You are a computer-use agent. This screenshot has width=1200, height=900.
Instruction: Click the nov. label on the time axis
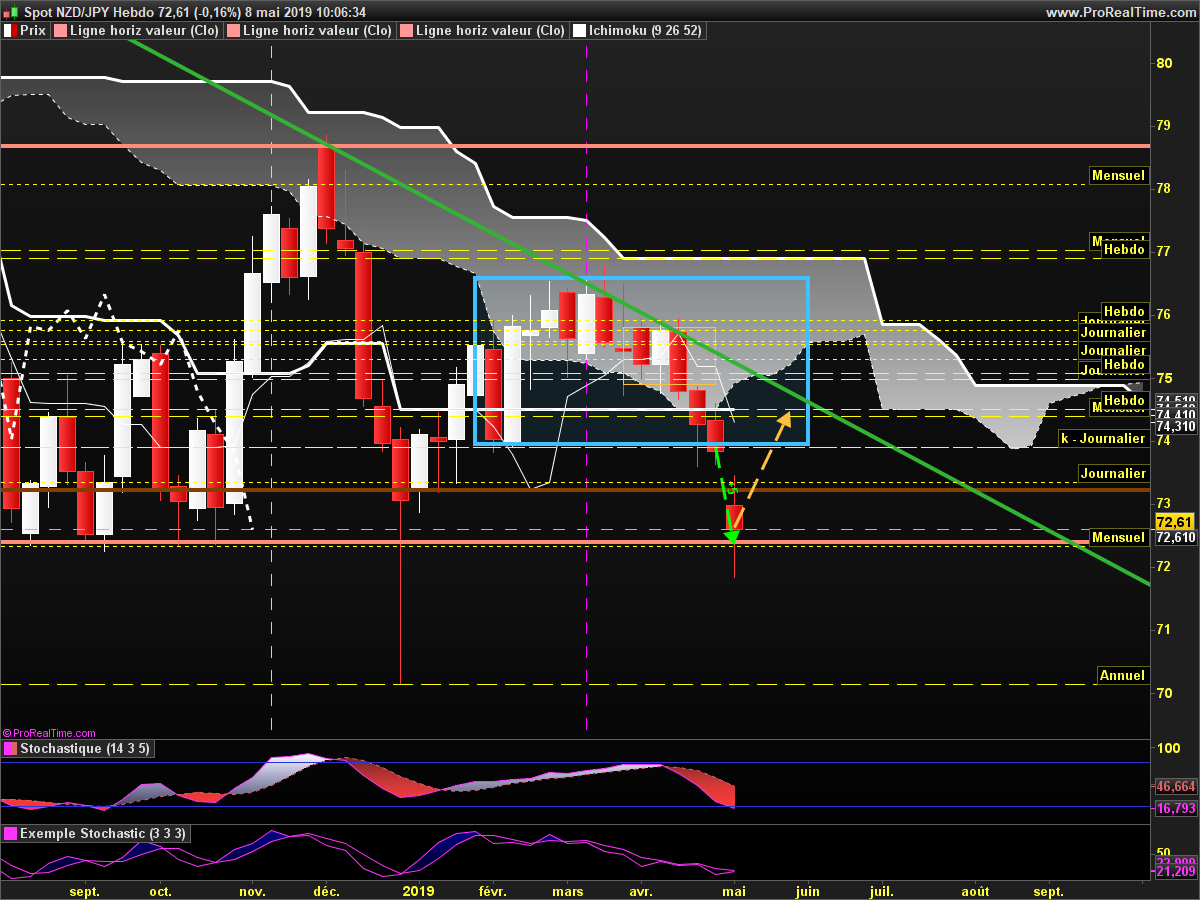pyautogui.click(x=252, y=890)
